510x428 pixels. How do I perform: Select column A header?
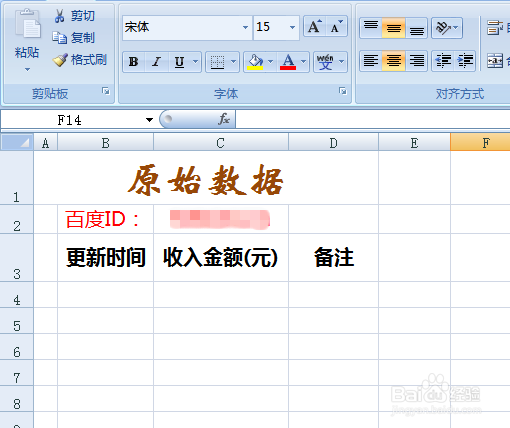click(46, 143)
